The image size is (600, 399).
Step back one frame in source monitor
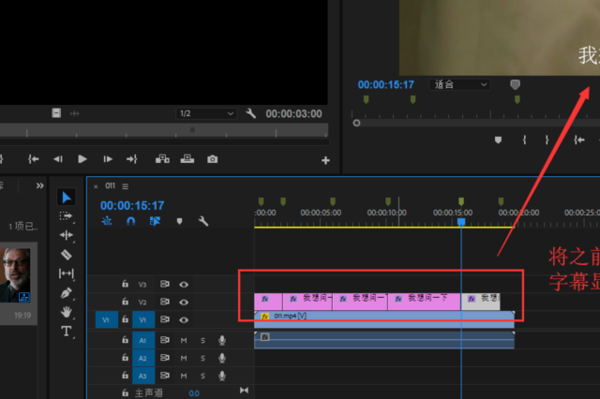(x=58, y=159)
